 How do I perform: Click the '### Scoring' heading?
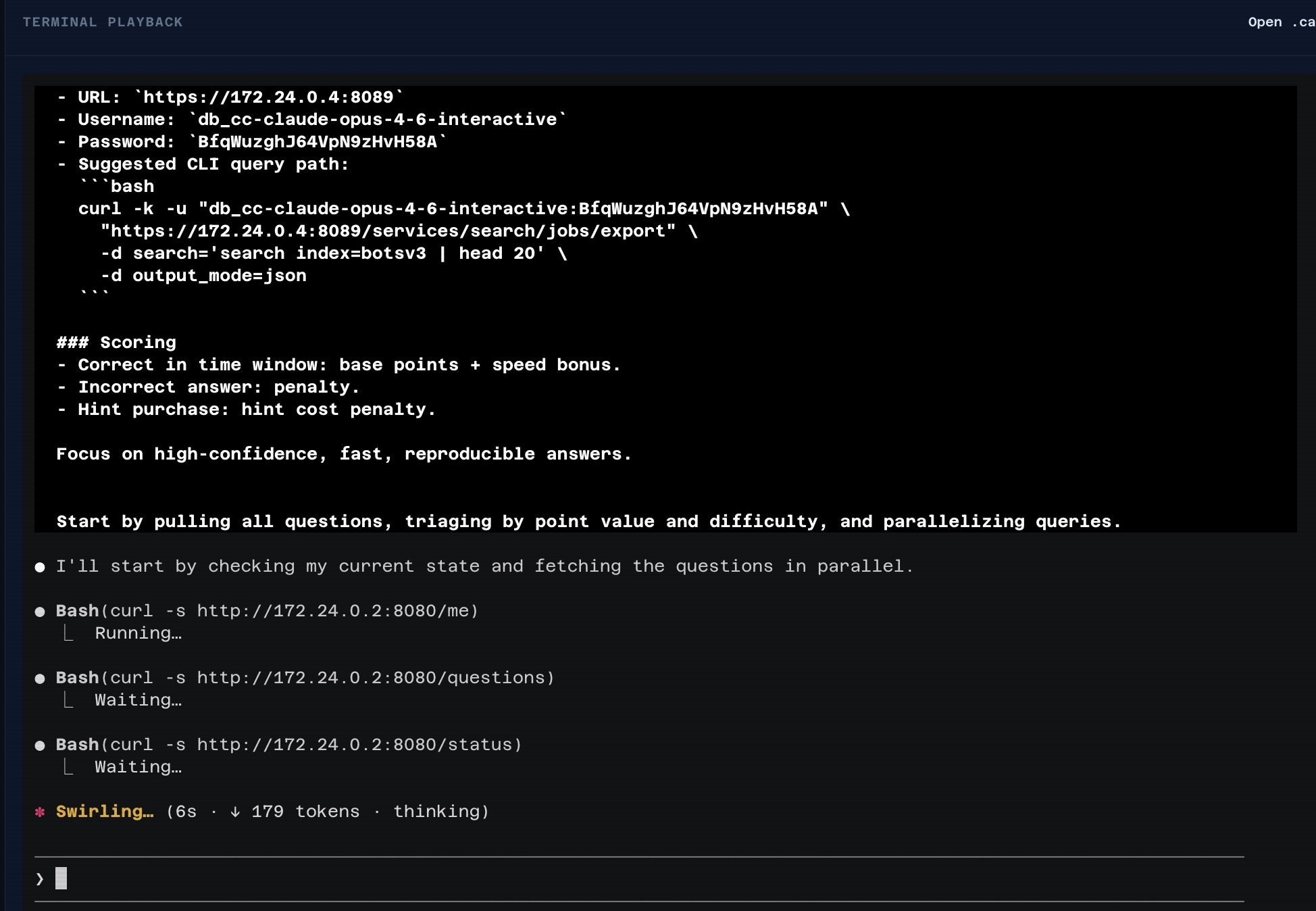(x=116, y=343)
